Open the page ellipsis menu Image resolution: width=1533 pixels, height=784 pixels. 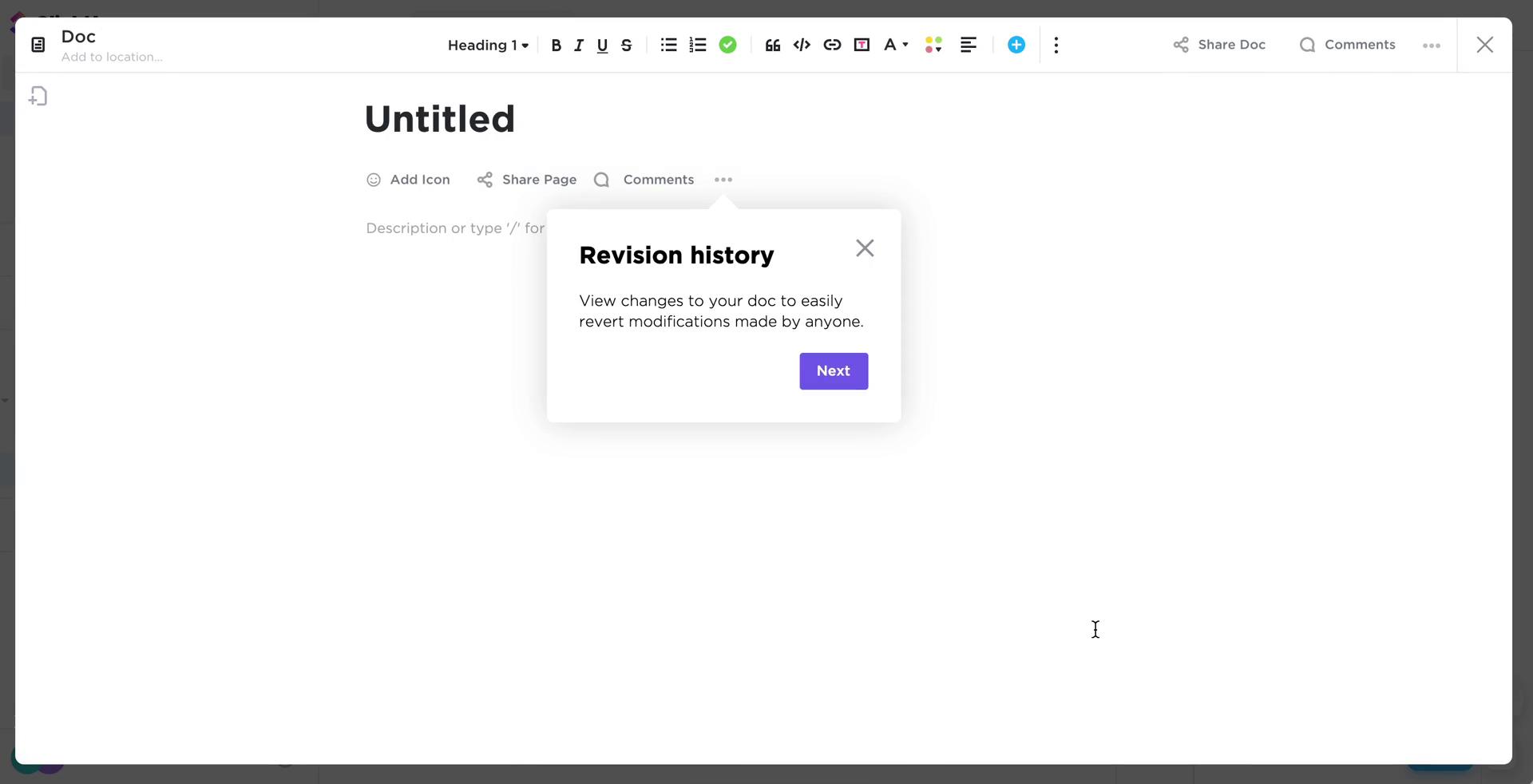pos(723,180)
